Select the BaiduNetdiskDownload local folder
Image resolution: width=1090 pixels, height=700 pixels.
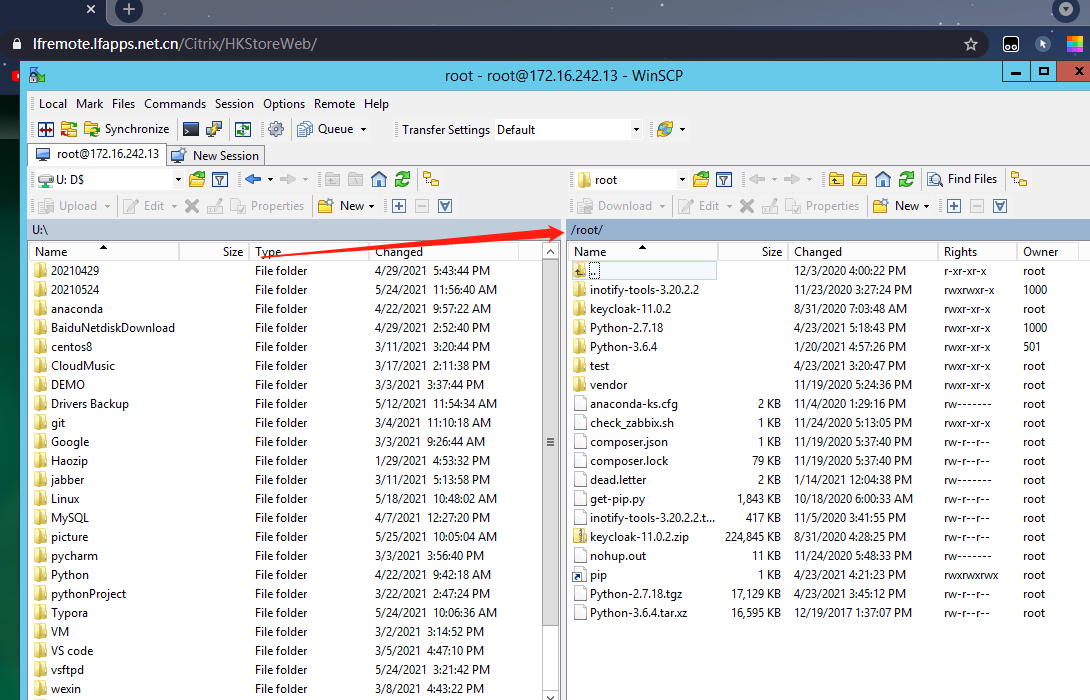point(113,327)
